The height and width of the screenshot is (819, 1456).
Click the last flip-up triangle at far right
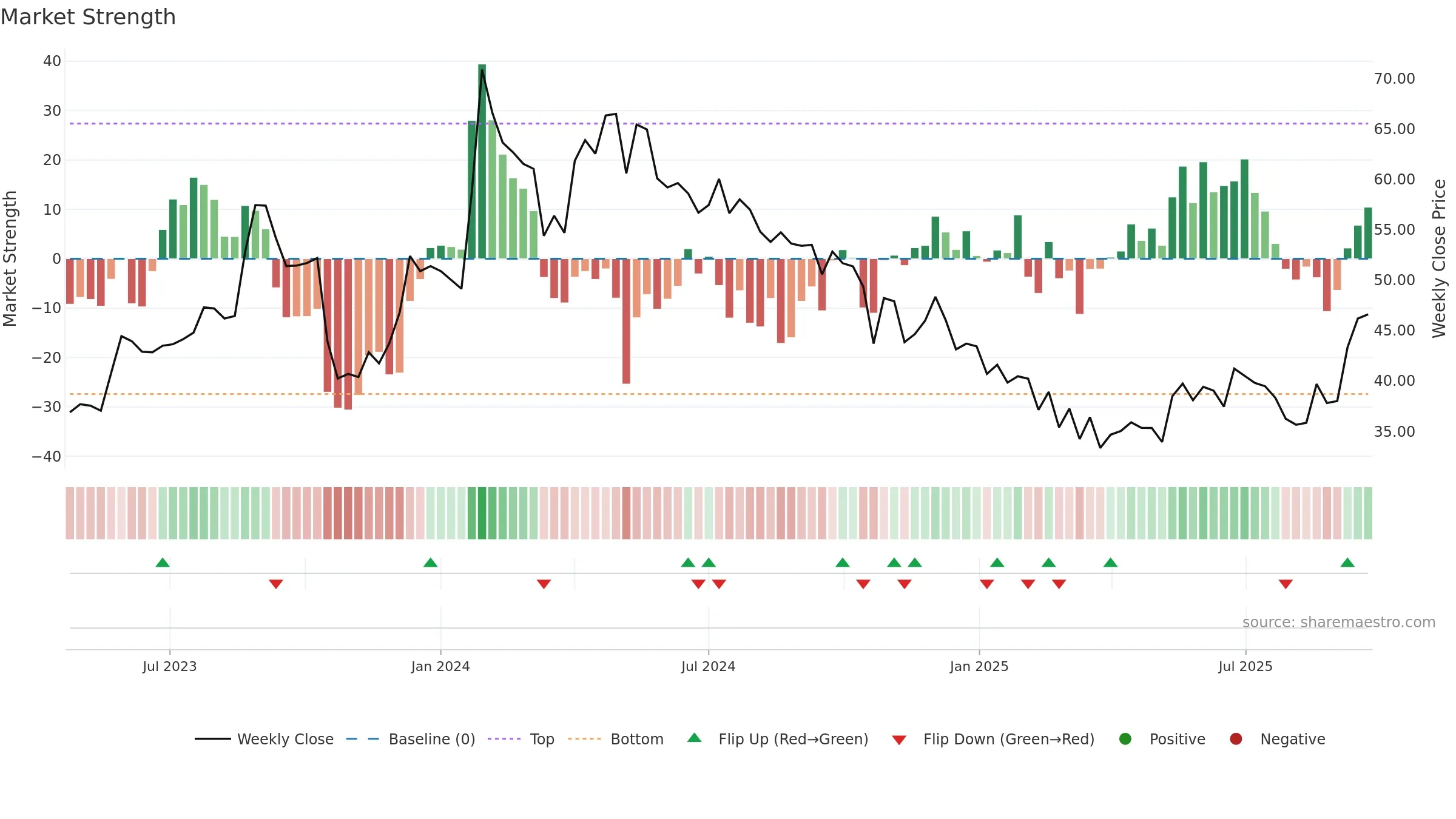(x=1347, y=562)
